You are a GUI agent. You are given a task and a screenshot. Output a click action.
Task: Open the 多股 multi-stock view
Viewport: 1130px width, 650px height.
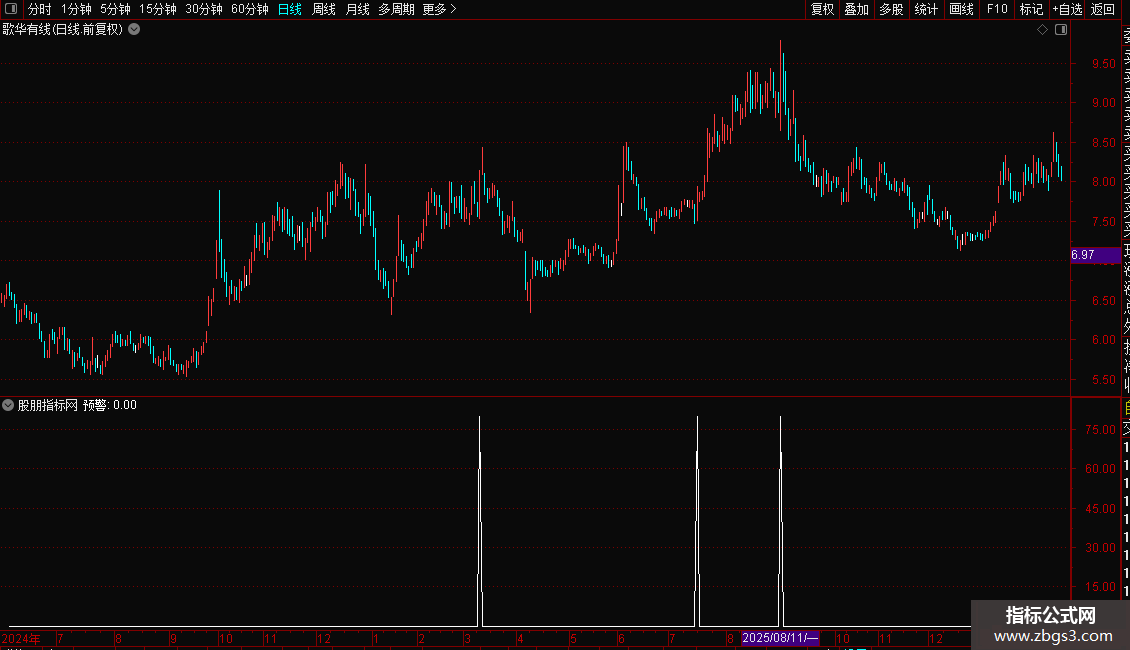tap(891, 9)
